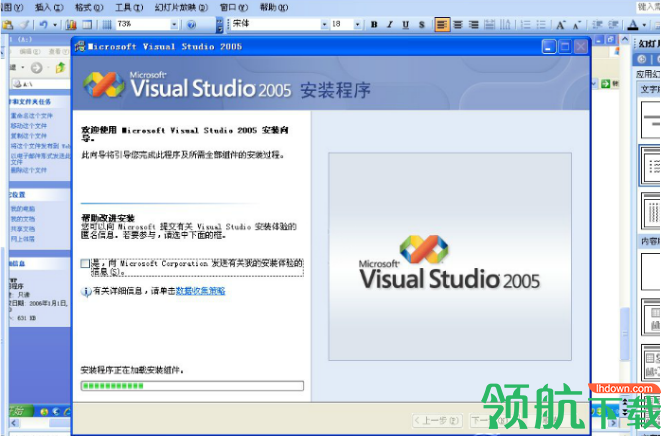Open the 宋体 font name dropdown
Screen dimensions: 661x436
coord(324,24)
